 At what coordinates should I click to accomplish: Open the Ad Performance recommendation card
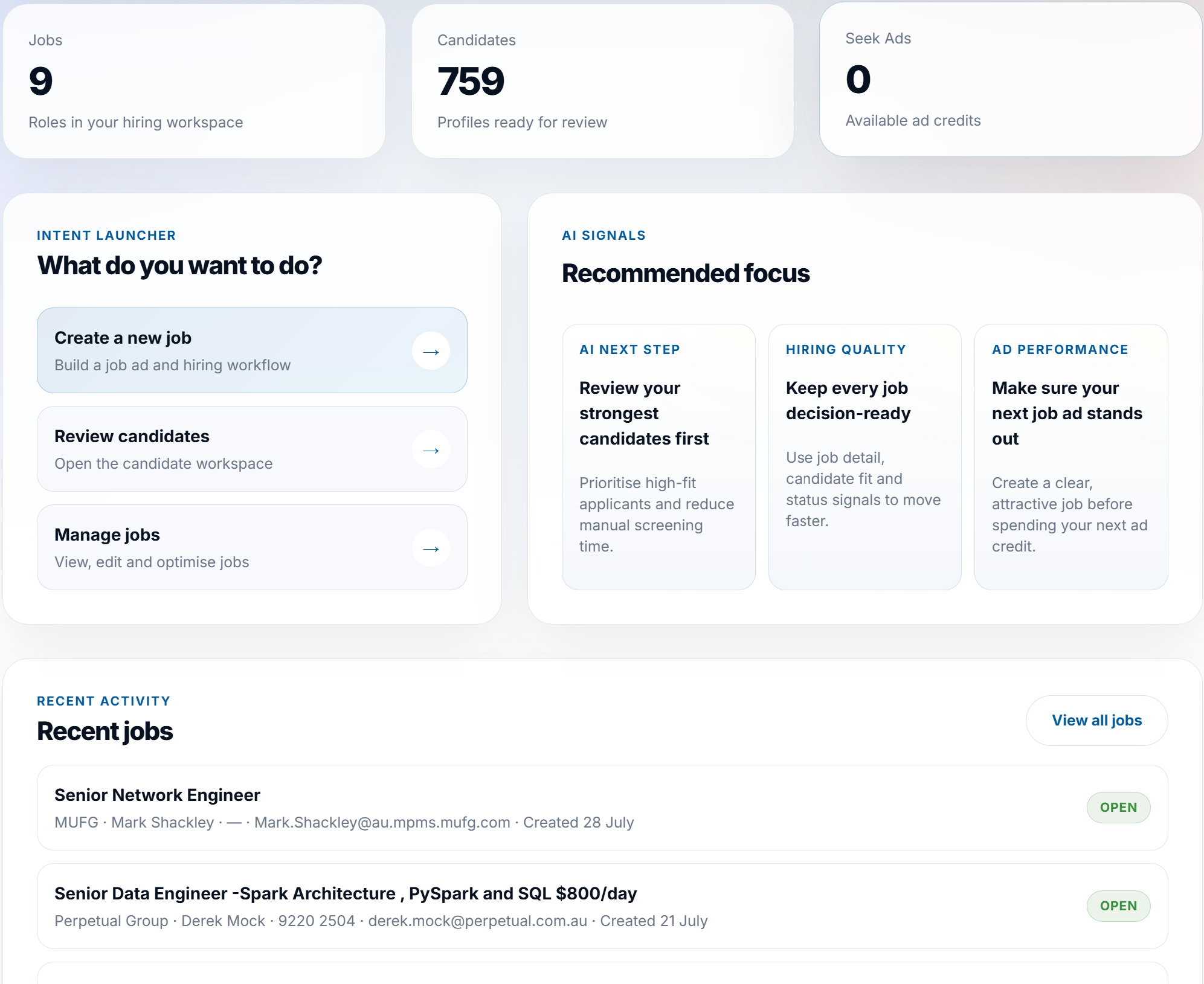1071,457
